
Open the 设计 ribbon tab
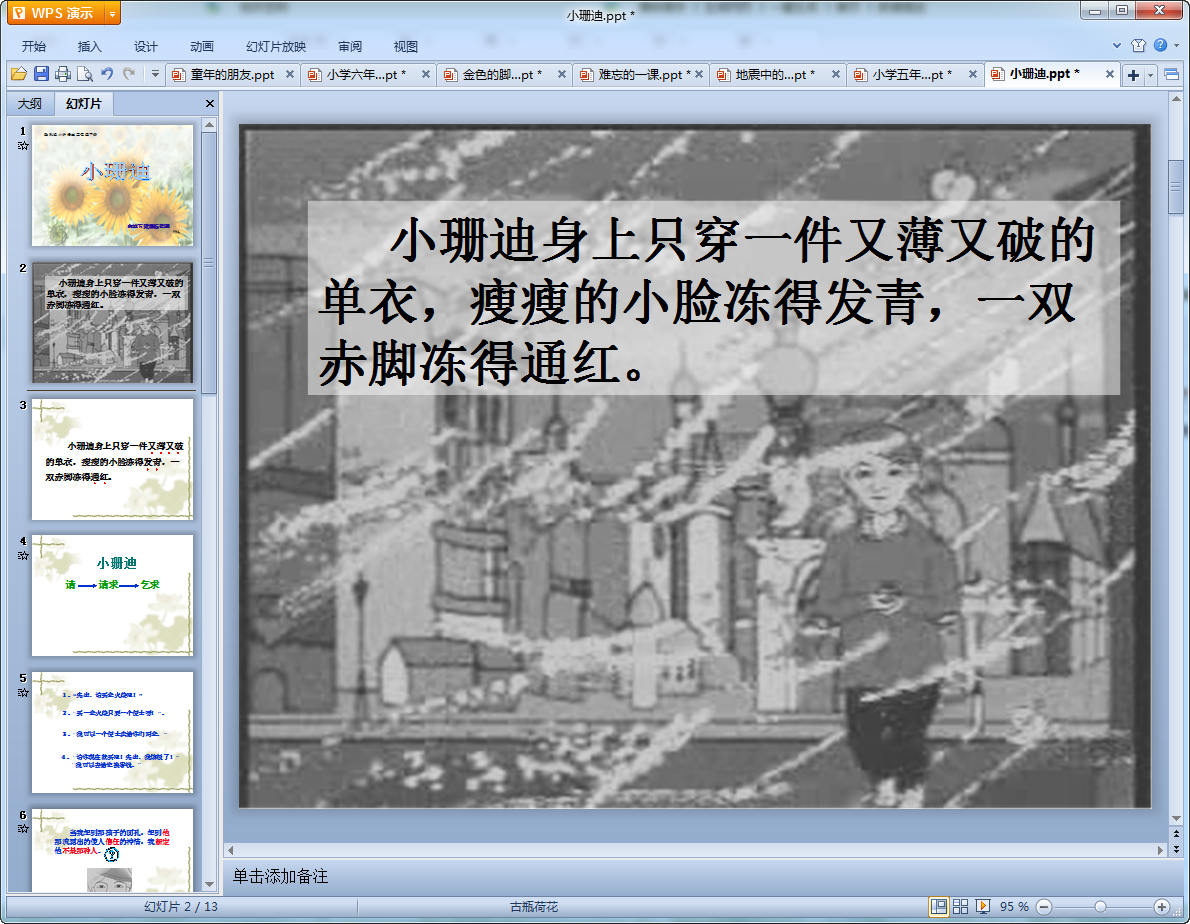146,46
